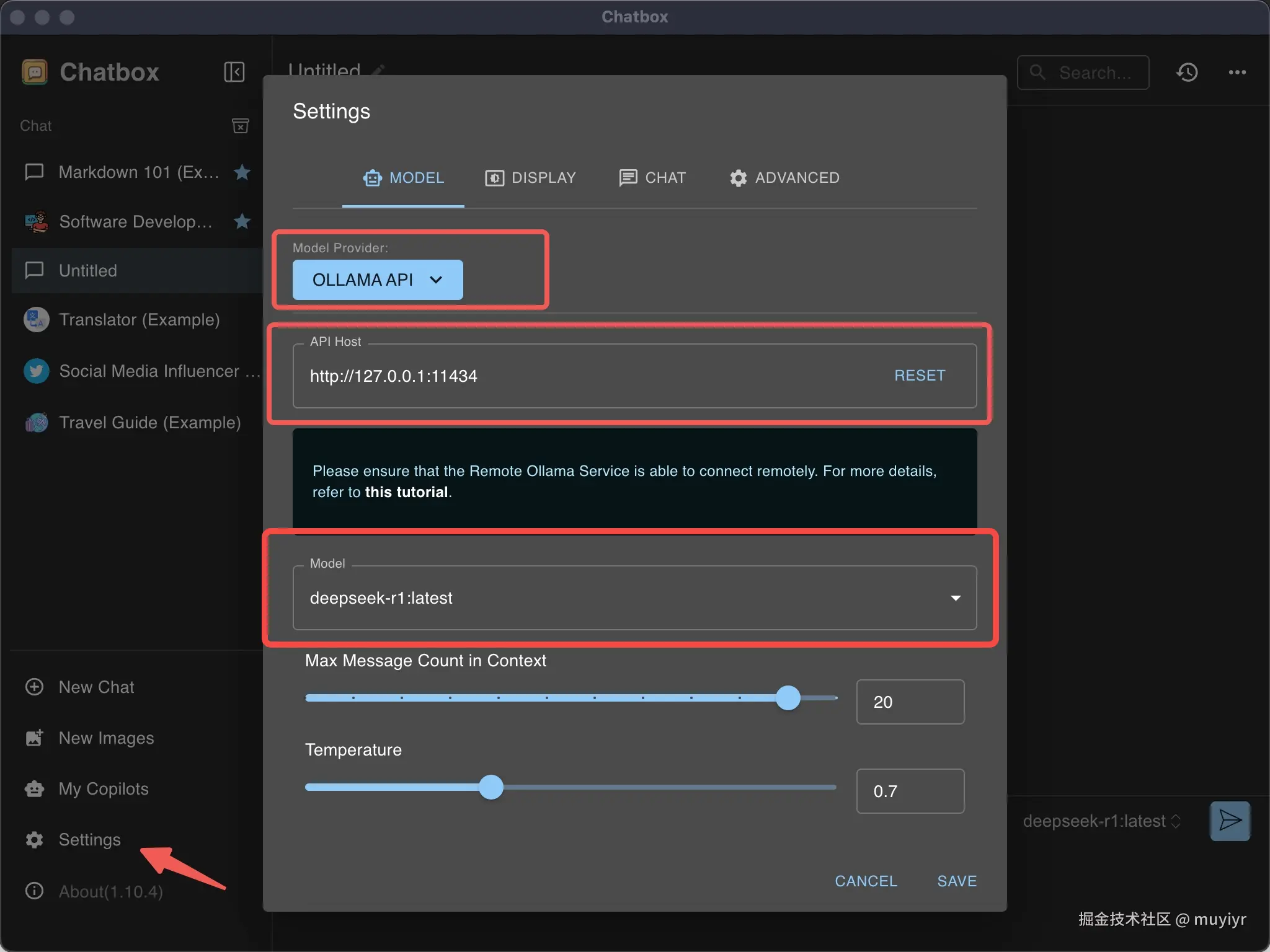Click RESET in the API Host field

click(919, 376)
